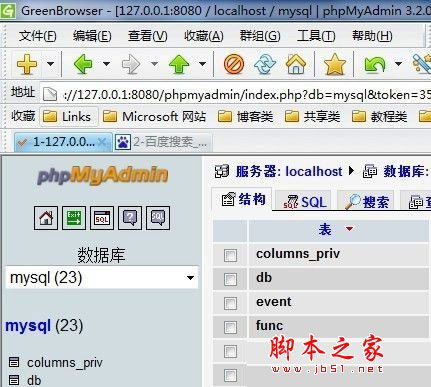The width and height of the screenshot is (431, 387).
Task: Tick the checkbox below func row
Action: click(x=230, y=351)
